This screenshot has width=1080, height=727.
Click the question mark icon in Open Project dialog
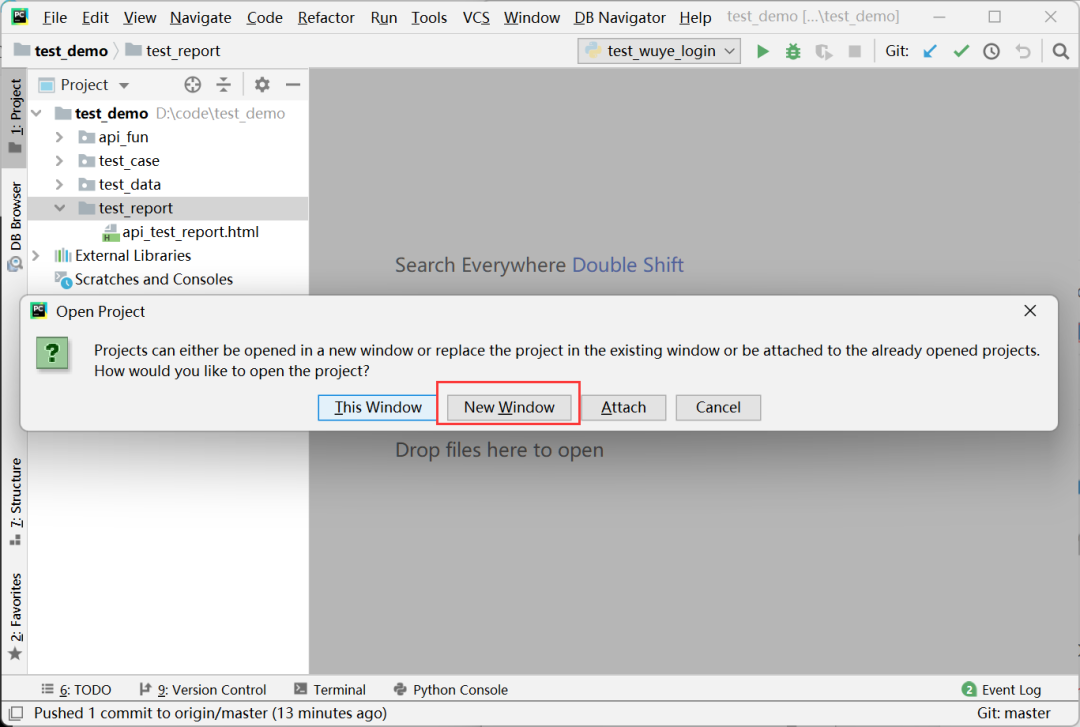click(52, 353)
